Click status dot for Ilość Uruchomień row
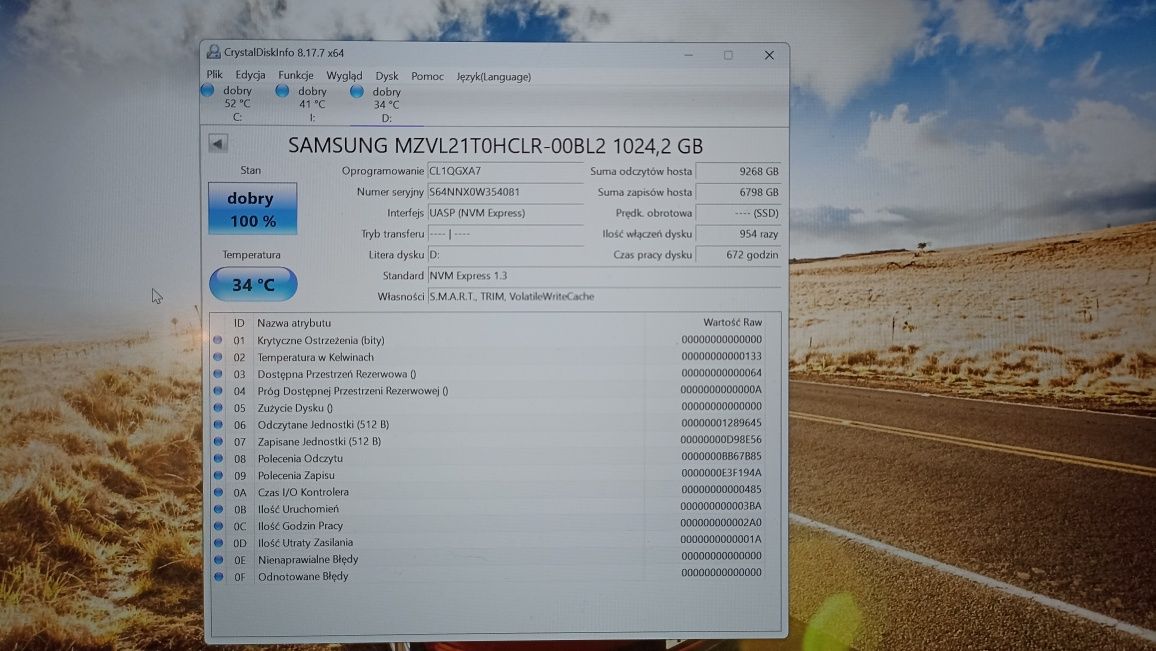Screen dimensions: 1156x651 pyautogui.click(x=218, y=509)
